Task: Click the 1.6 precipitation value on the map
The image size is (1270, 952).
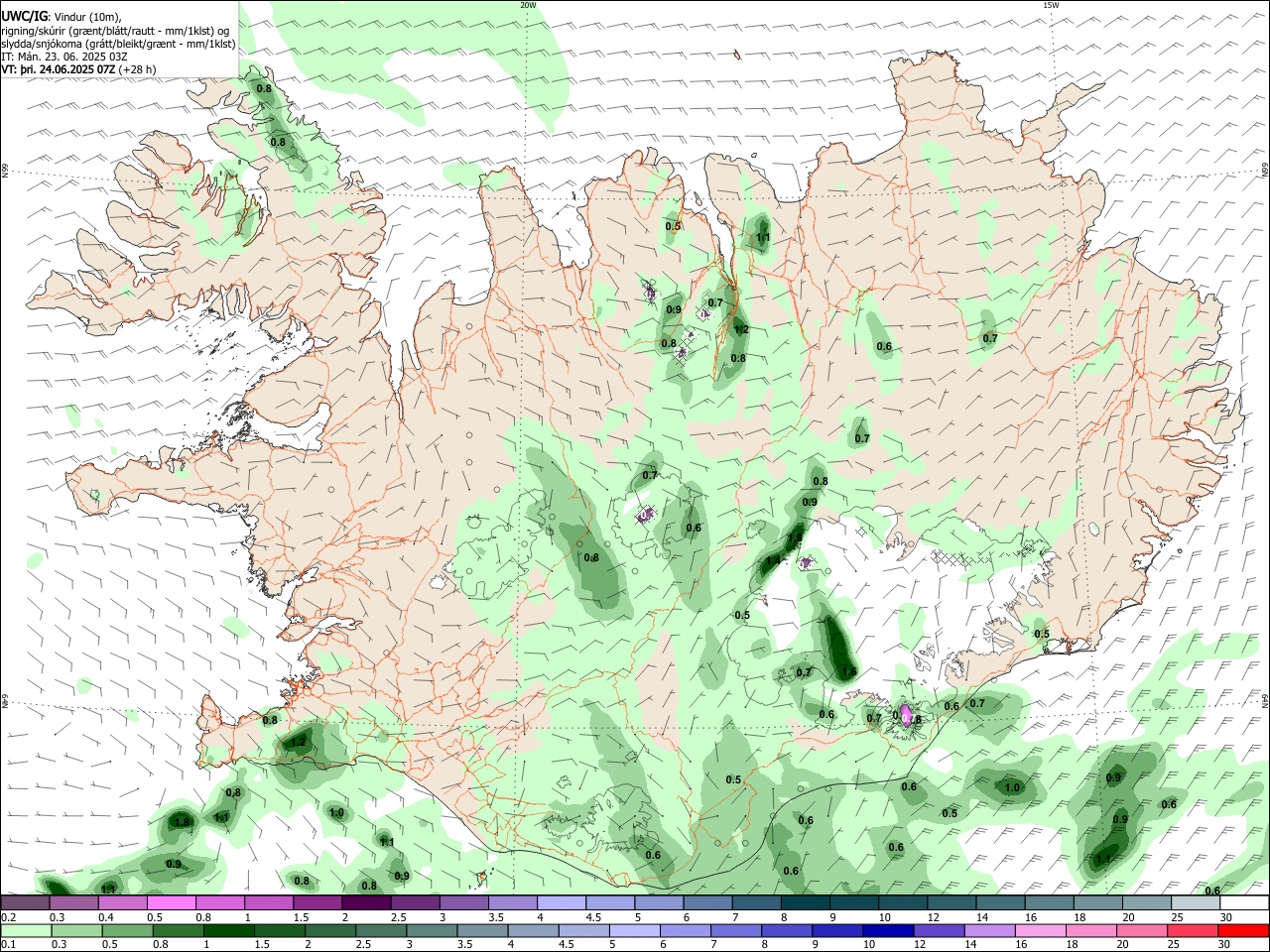Action: (x=849, y=672)
